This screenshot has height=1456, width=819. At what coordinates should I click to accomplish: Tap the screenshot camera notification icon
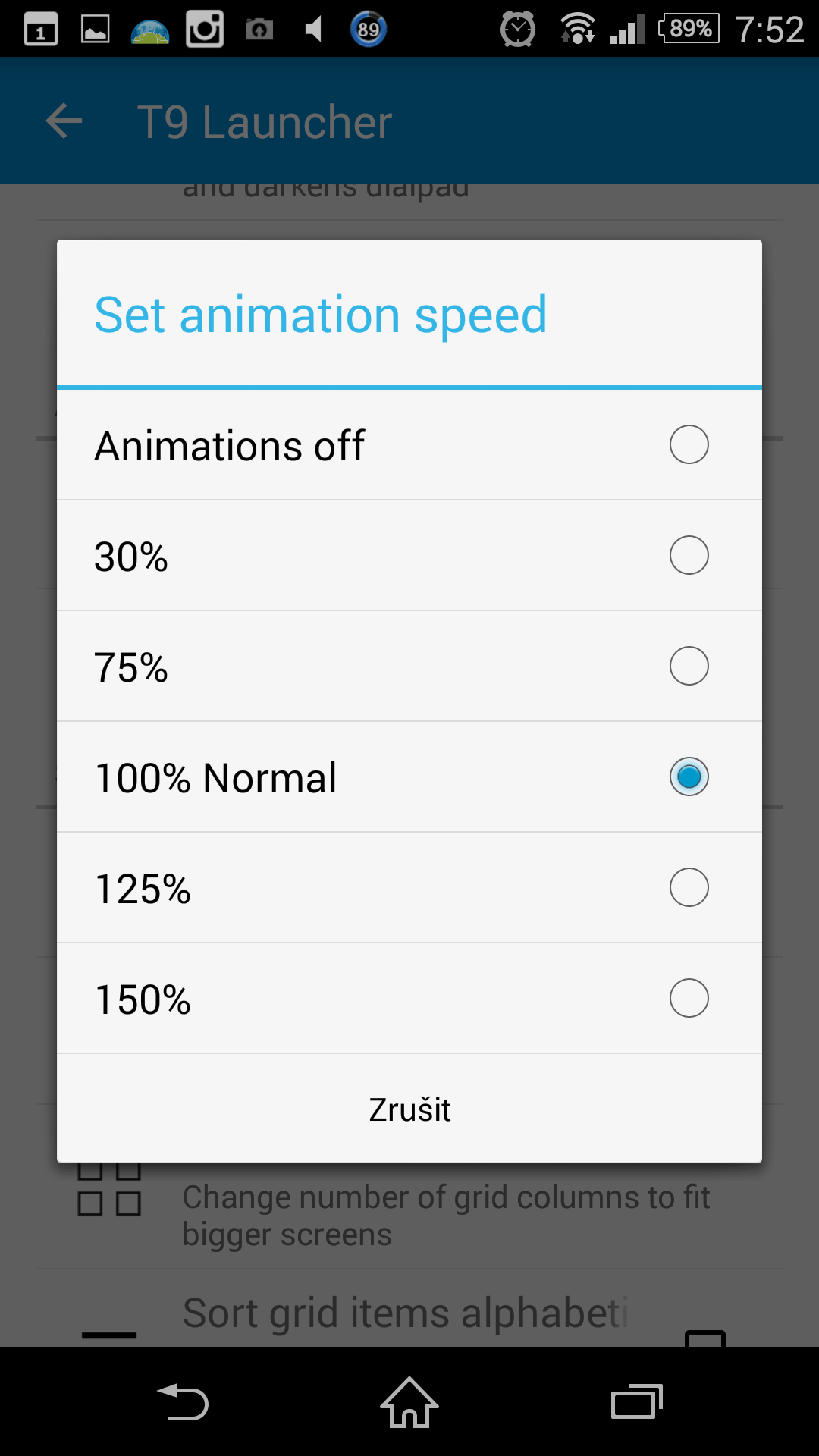(x=259, y=30)
